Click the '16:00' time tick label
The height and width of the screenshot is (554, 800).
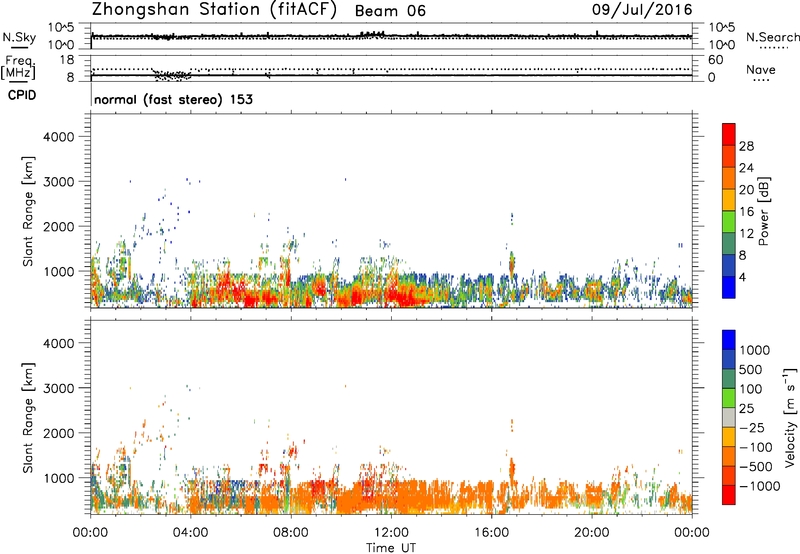(x=491, y=533)
